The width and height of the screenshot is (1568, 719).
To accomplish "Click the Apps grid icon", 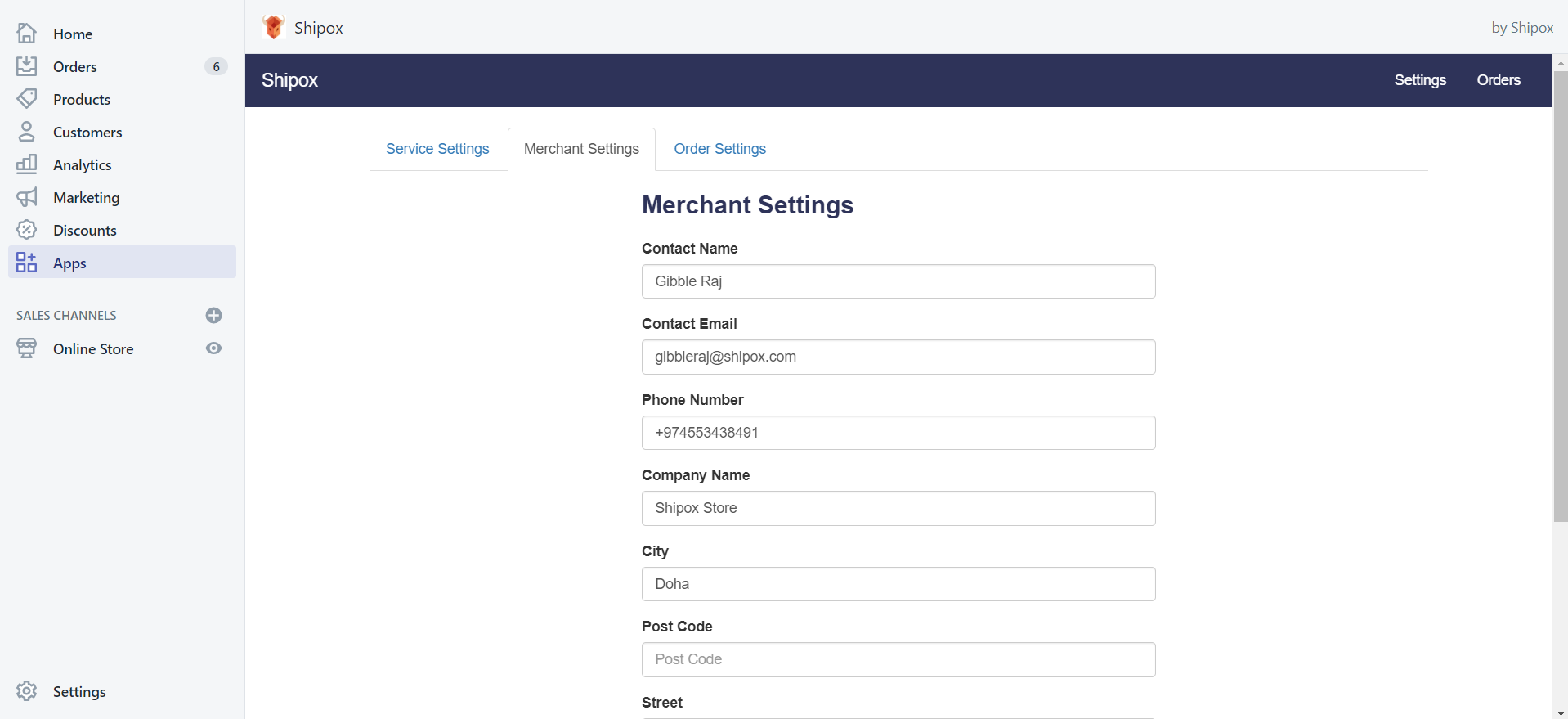I will (26, 263).
